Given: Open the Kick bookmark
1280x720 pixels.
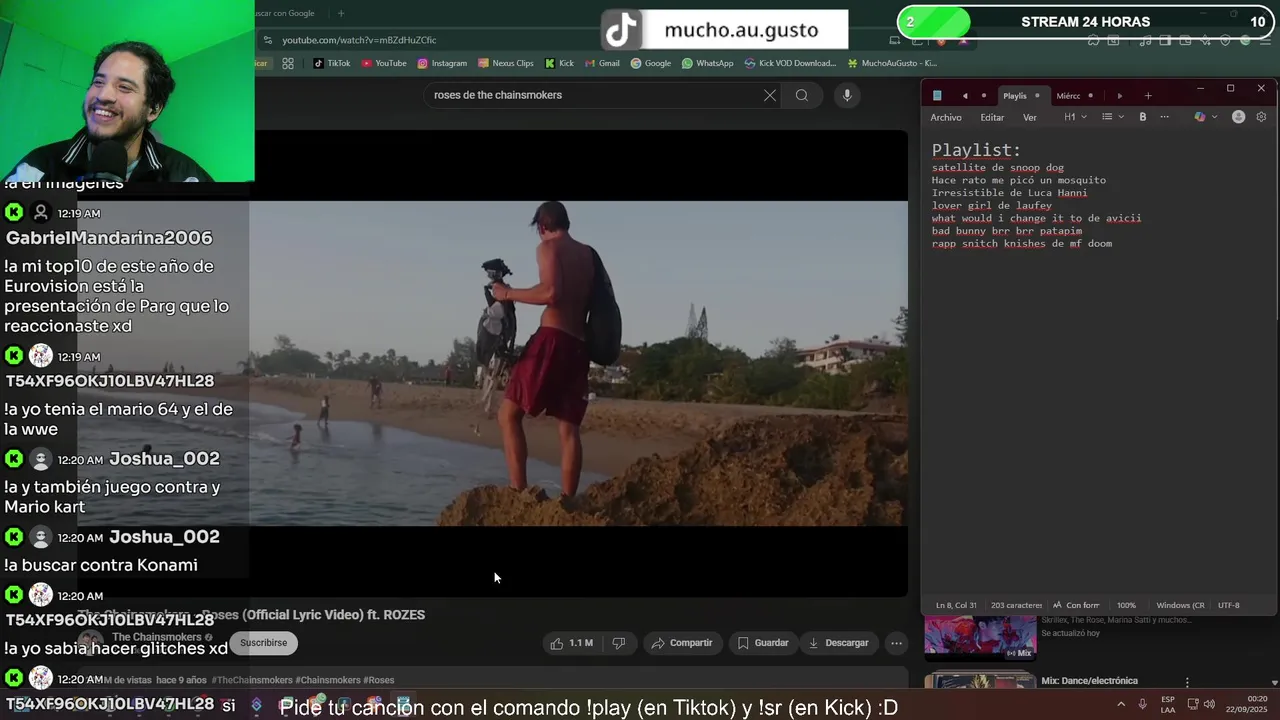Looking at the screenshot, I should click(x=559, y=63).
